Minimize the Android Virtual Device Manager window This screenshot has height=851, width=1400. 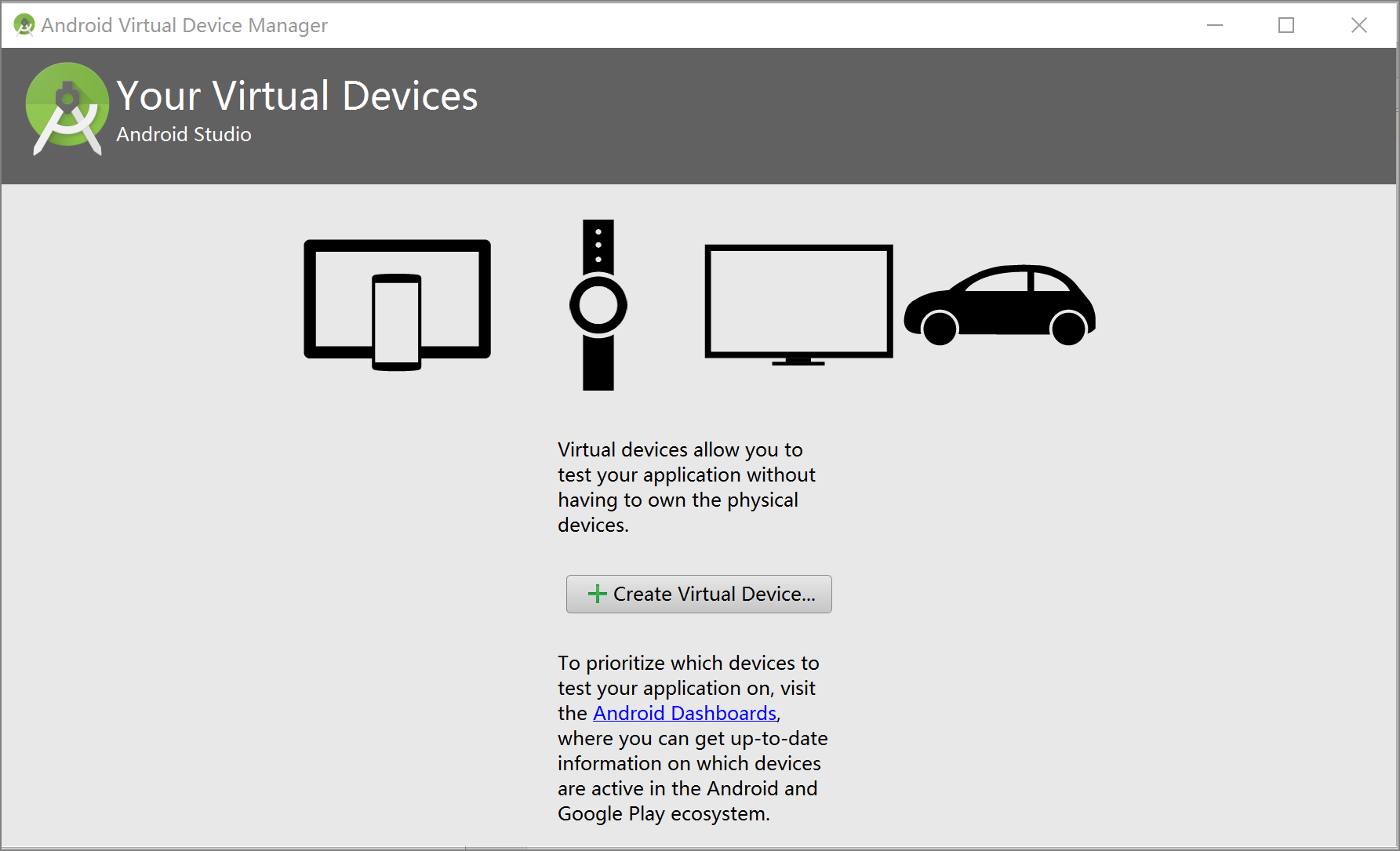1215,25
